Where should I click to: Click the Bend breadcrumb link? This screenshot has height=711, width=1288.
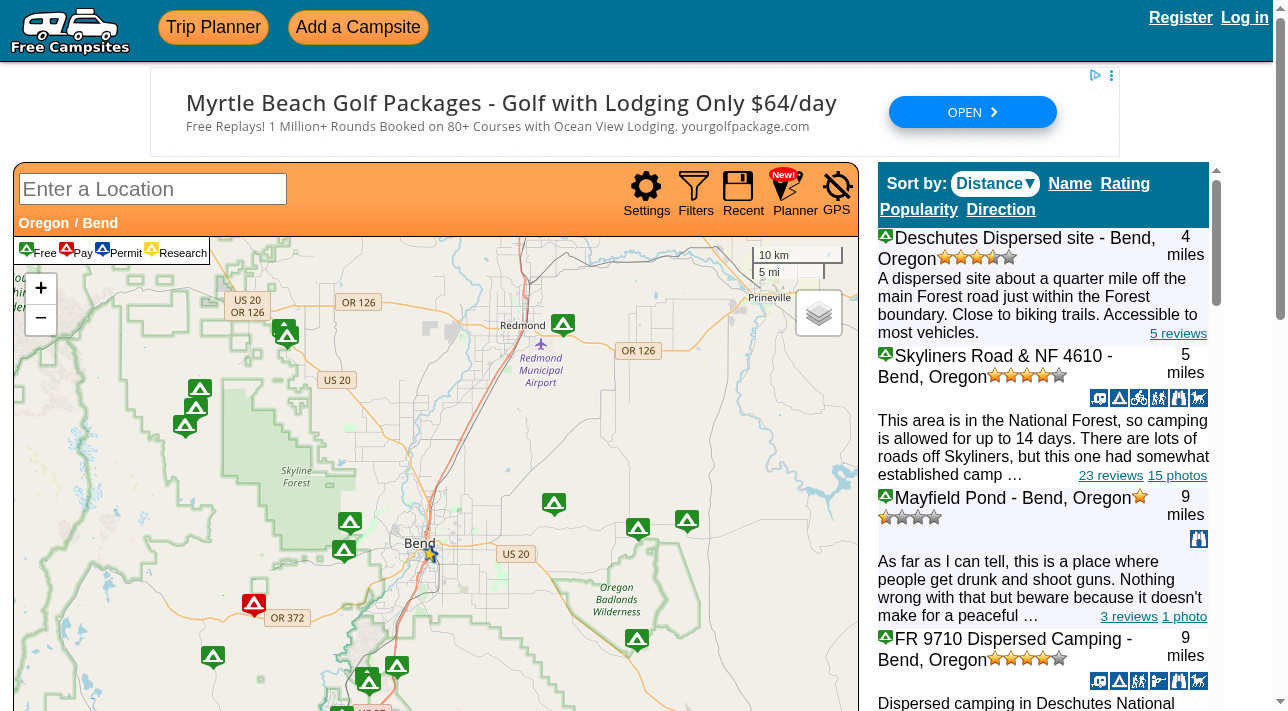[100, 223]
